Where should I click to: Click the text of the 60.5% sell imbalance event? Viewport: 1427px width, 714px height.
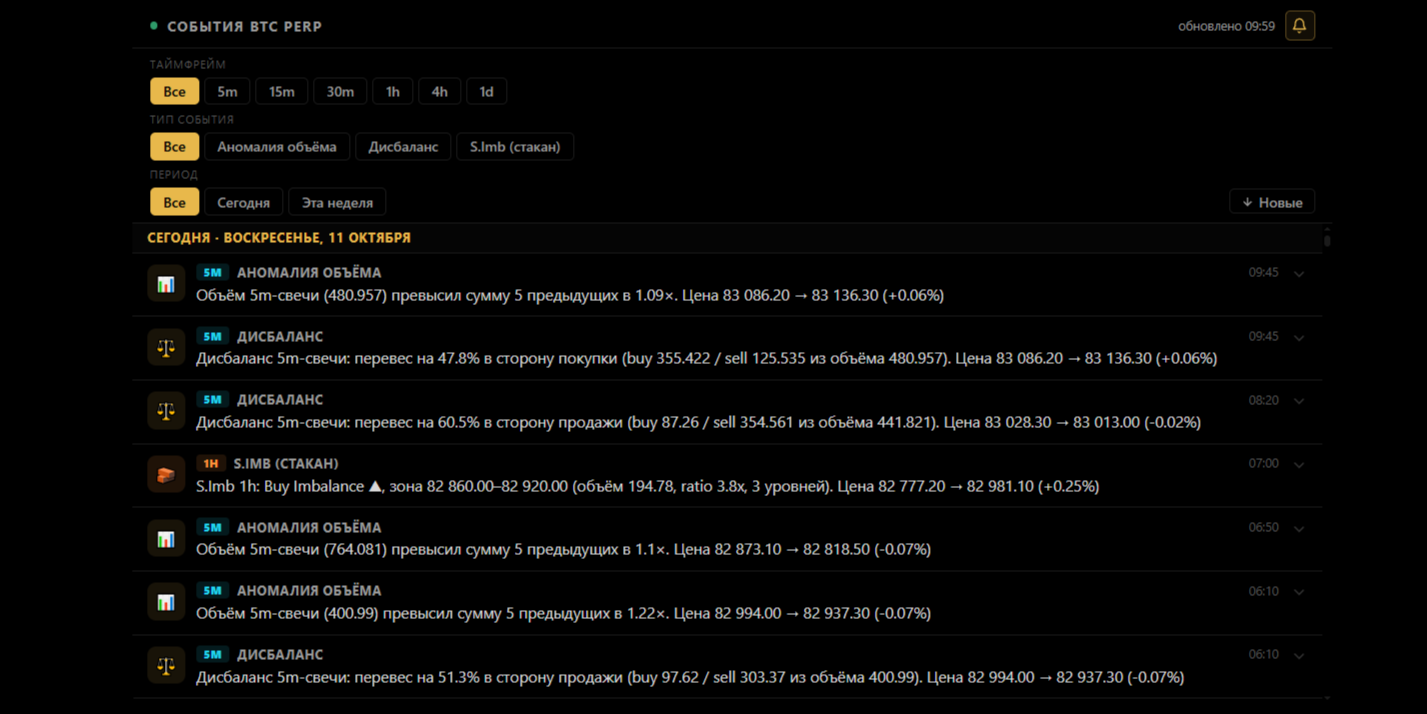coord(698,422)
